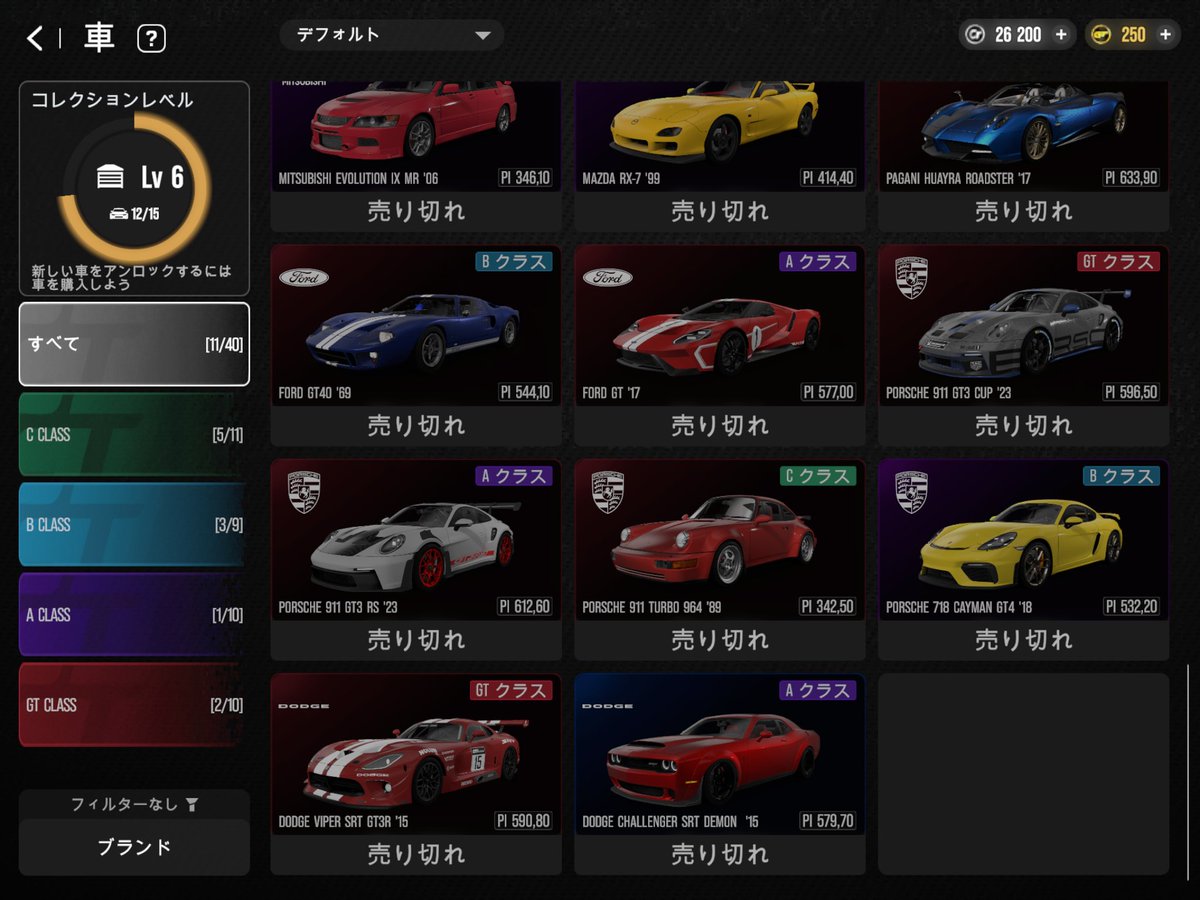Click the Dodge logo on Viper SRT GT3R card
The width and height of the screenshot is (1200, 900).
pyautogui.click(x=303, y=706)
